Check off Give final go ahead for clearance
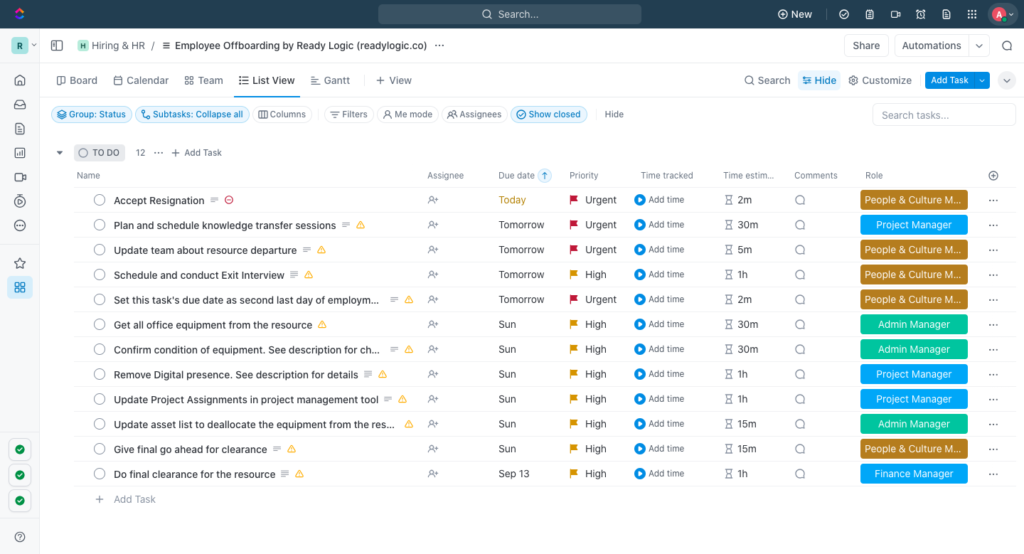Screen dimensions: 1024x554 pos(99,449)
